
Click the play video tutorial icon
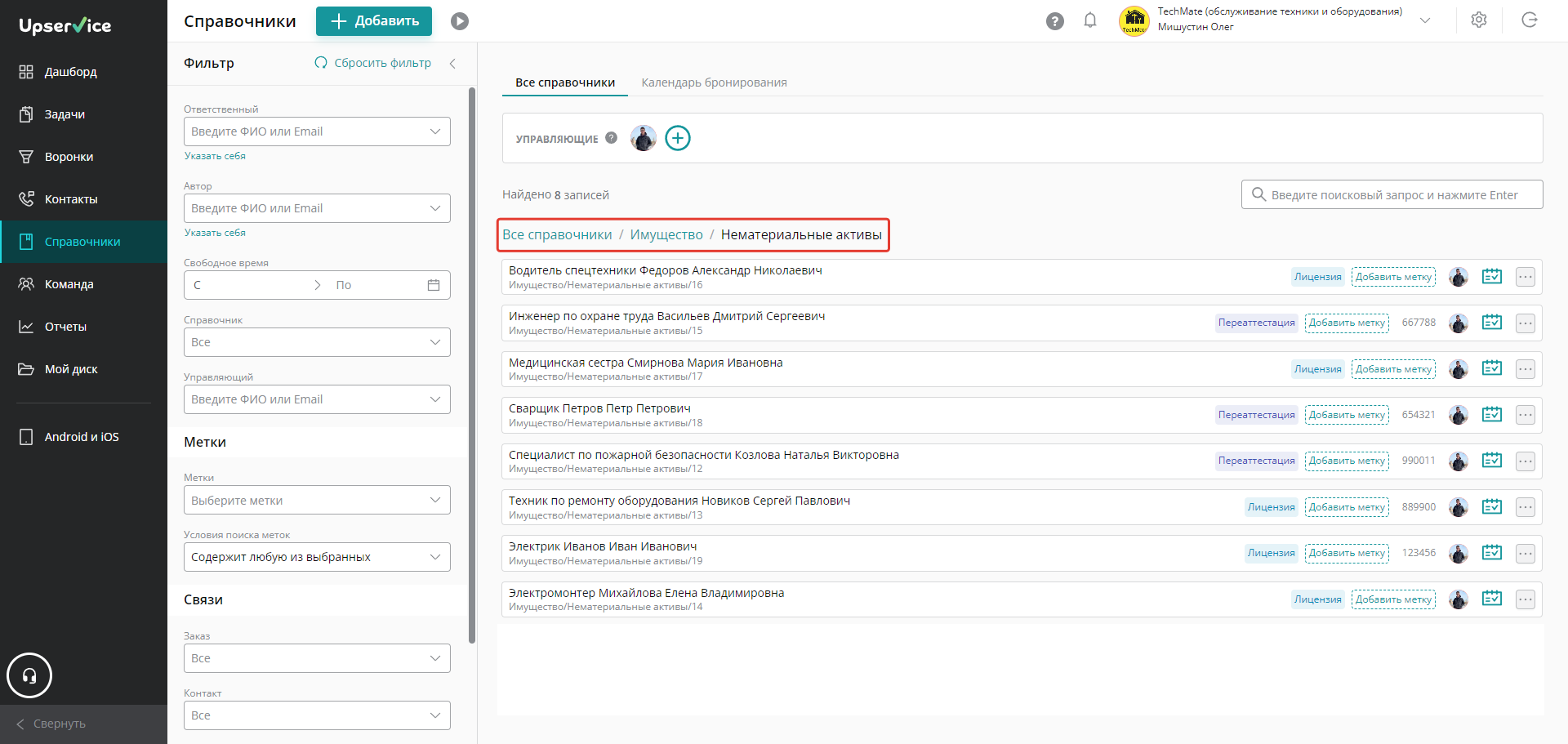click(x=460, y=21)
